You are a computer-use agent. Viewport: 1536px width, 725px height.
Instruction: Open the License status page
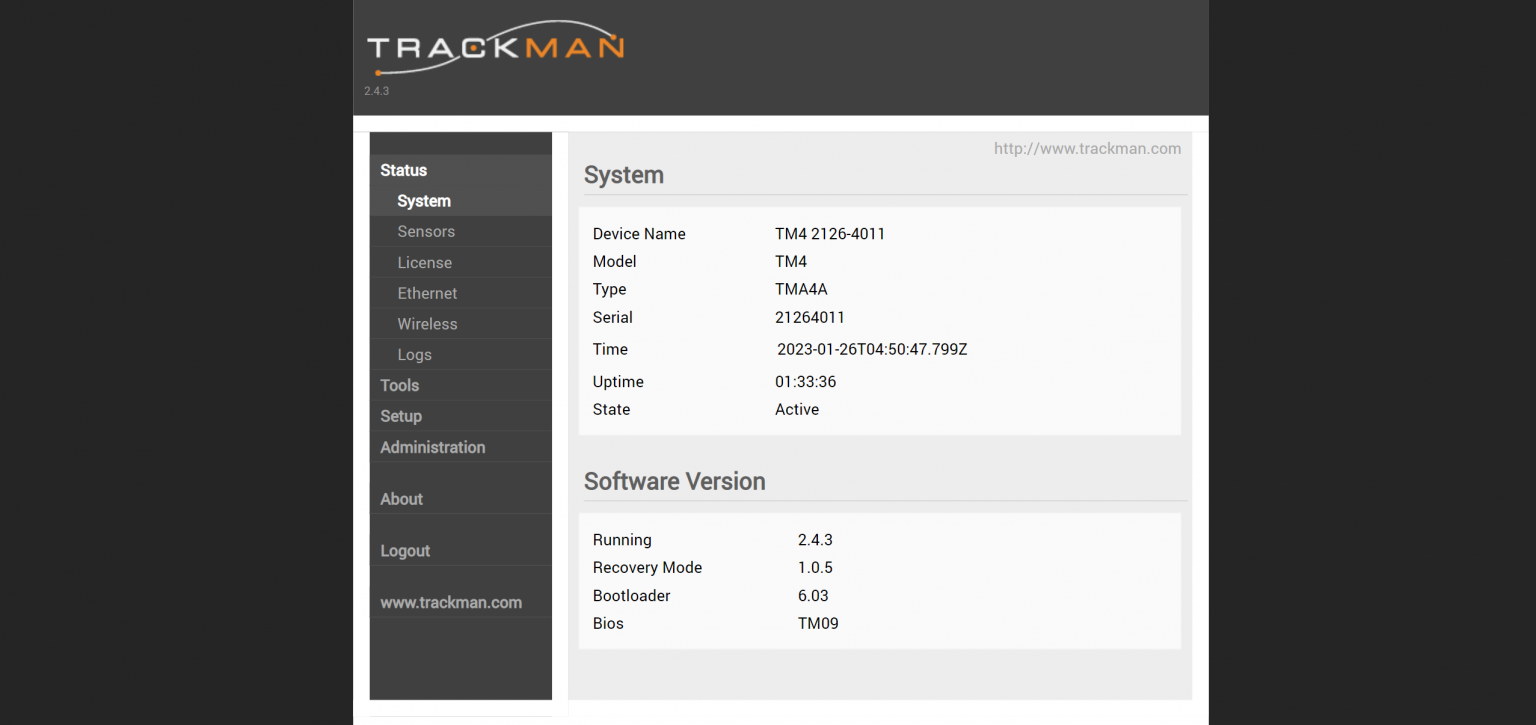425,263
